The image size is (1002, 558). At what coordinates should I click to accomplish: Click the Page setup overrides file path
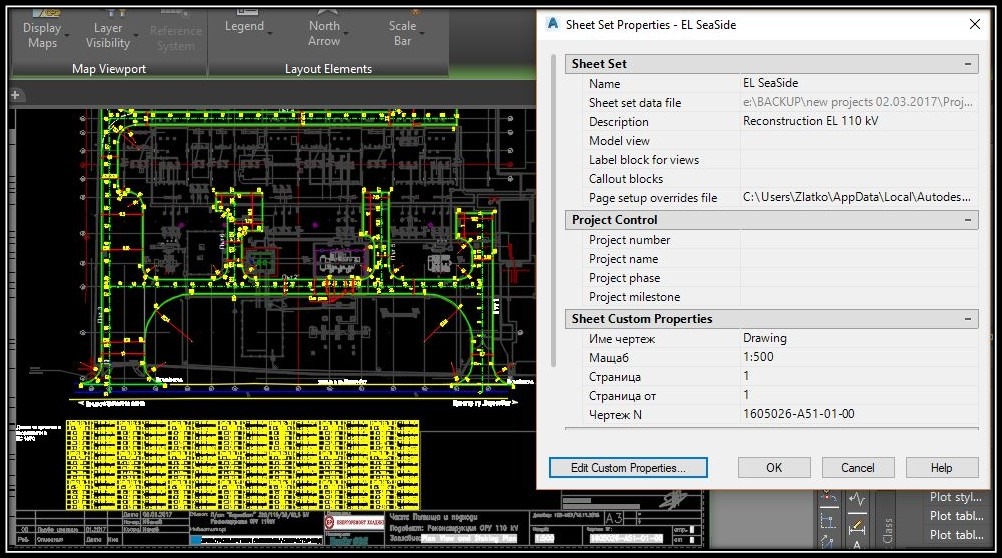click(856, 198)
